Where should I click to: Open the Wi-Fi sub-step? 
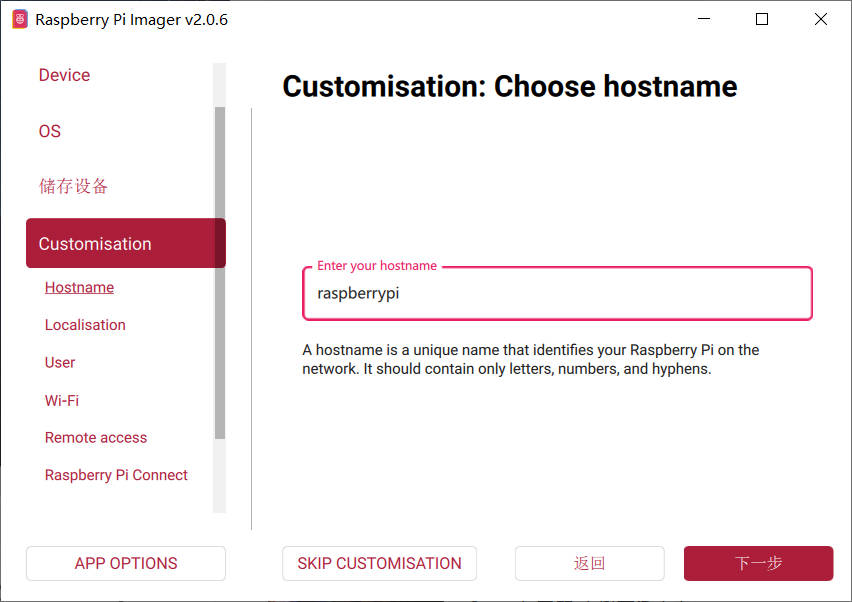pyautogui.click(x=62, y=400)
